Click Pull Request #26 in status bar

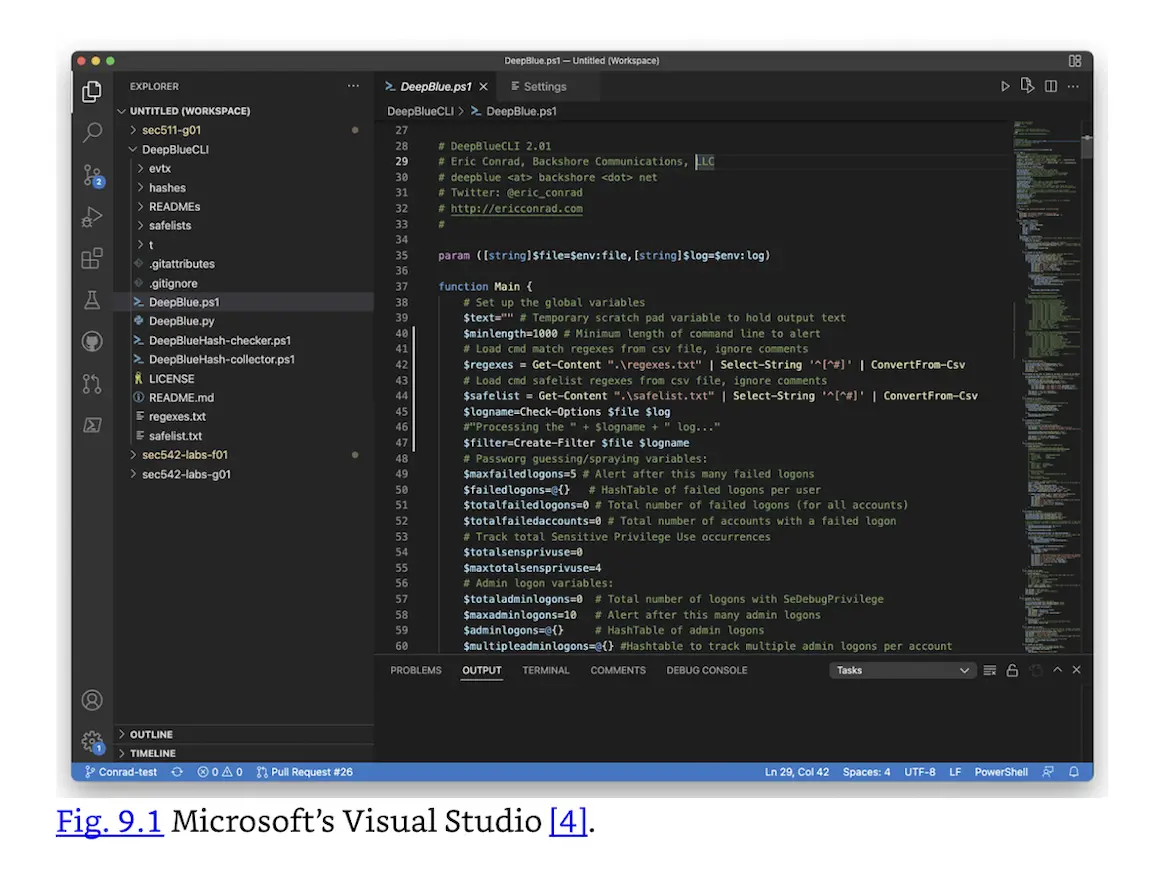pyautogui.click(x=305, y=772)
